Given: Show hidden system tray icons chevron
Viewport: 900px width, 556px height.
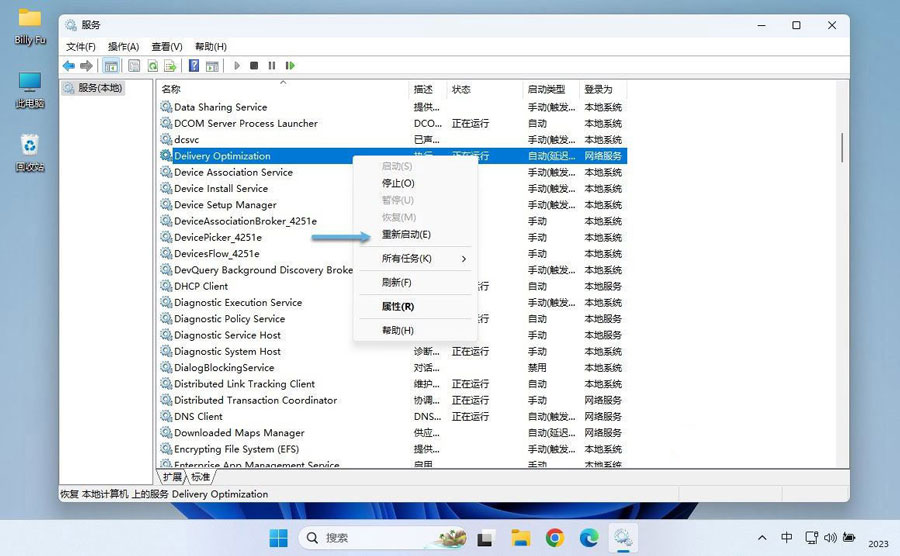Looking at the screenshot, I should [763, 538].
